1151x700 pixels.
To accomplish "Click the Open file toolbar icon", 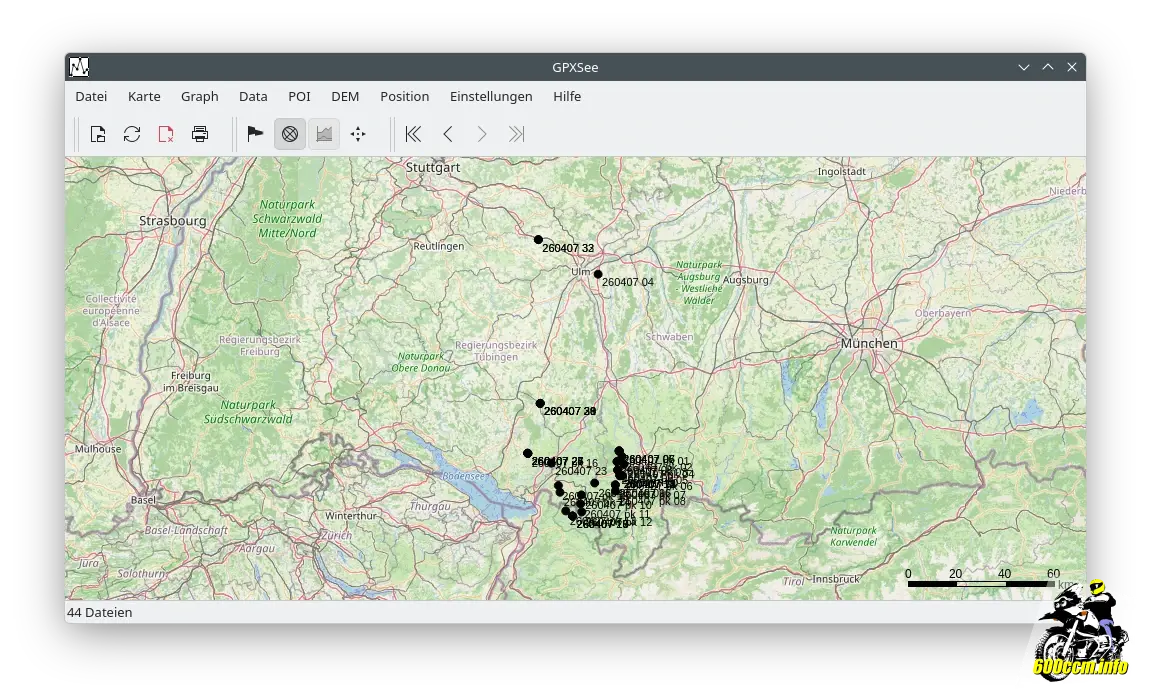I will pyautogui.click(x=98, y=134).
